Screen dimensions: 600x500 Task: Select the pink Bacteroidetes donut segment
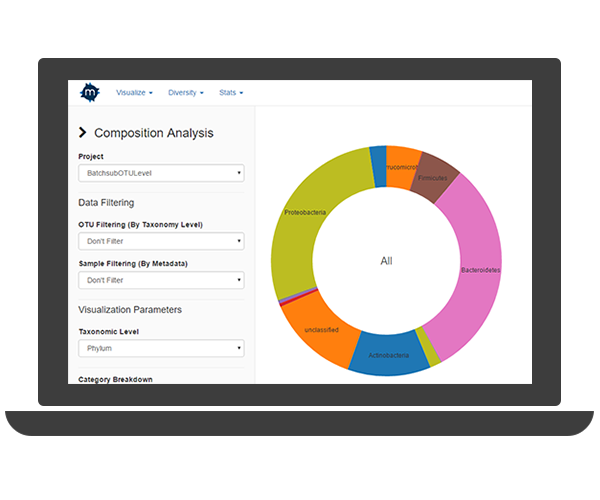(468, 270)
